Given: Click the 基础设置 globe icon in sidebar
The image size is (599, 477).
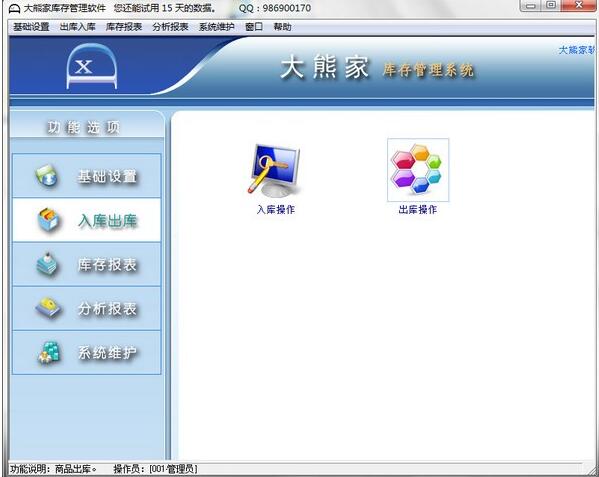Looking at the screenshot, I should point(47,176).
